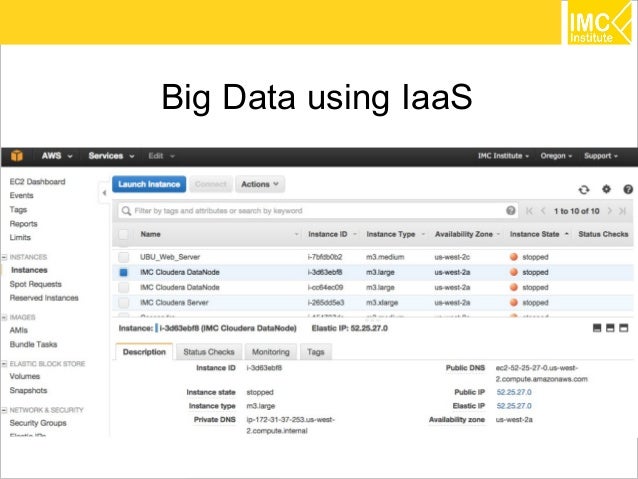
Task: Go to previous page of results
Action: pos(543,211)
